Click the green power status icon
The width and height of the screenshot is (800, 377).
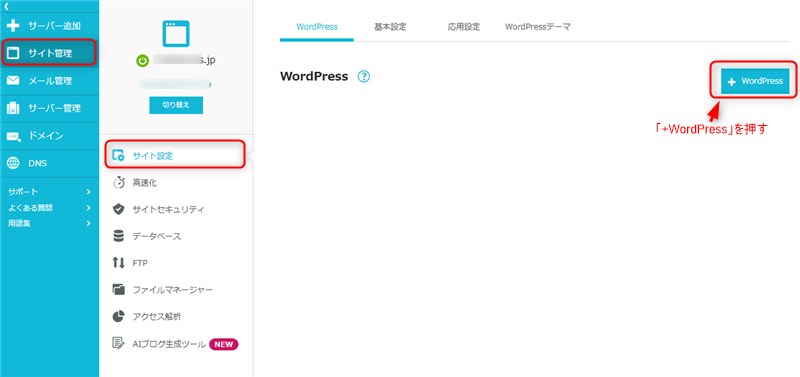pyautogui.click(x=142, y=61)
